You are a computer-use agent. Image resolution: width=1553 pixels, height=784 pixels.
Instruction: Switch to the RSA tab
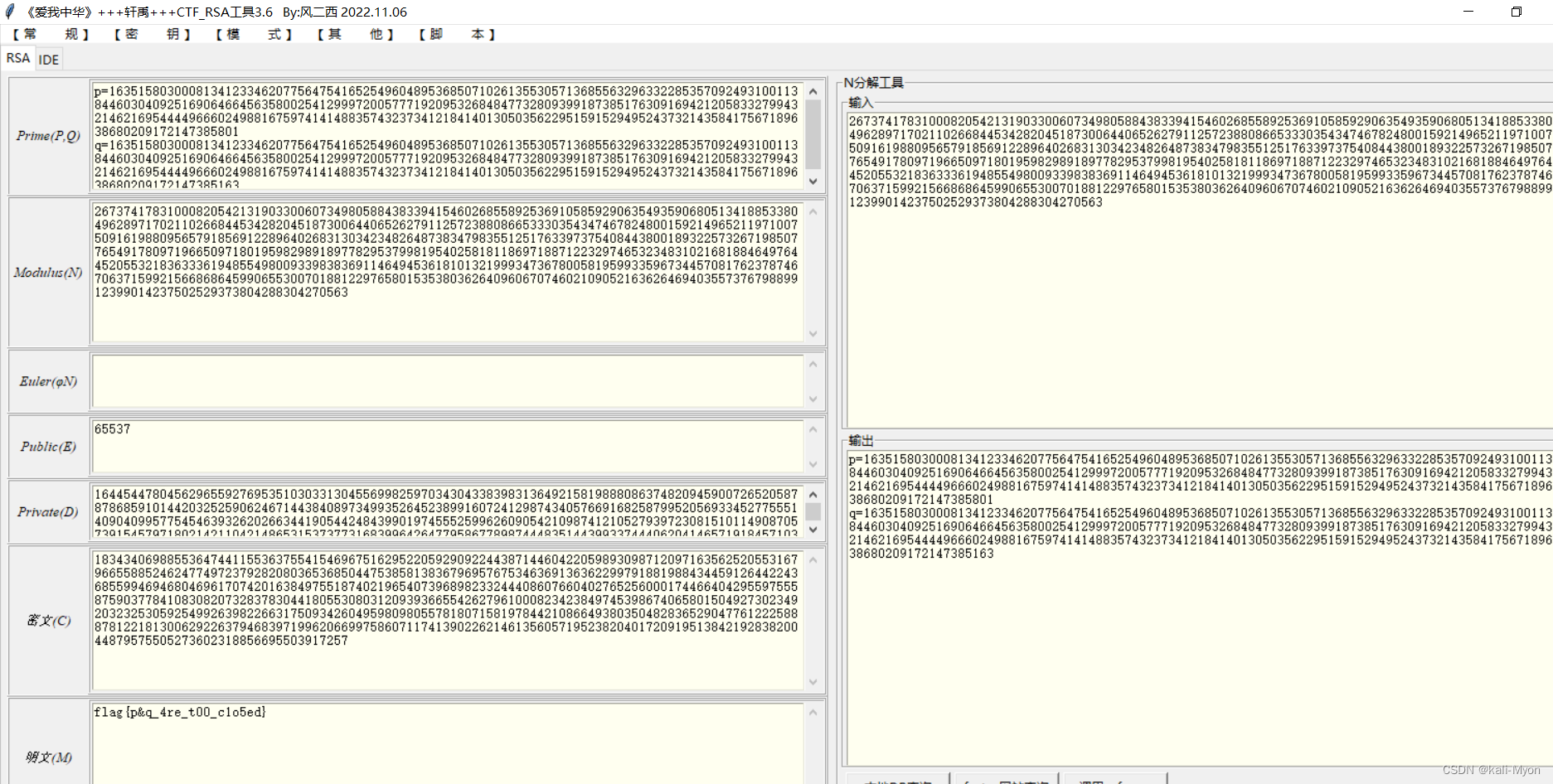click(18, 58)
